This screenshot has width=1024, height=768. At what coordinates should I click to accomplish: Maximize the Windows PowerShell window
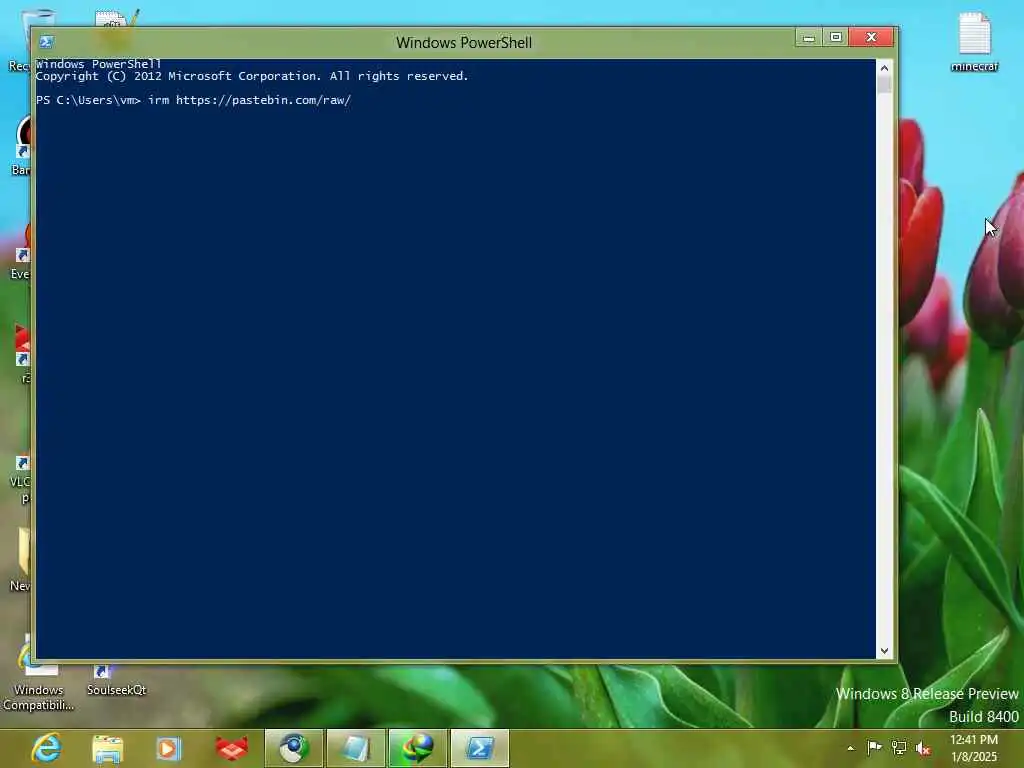click(835, 37)
